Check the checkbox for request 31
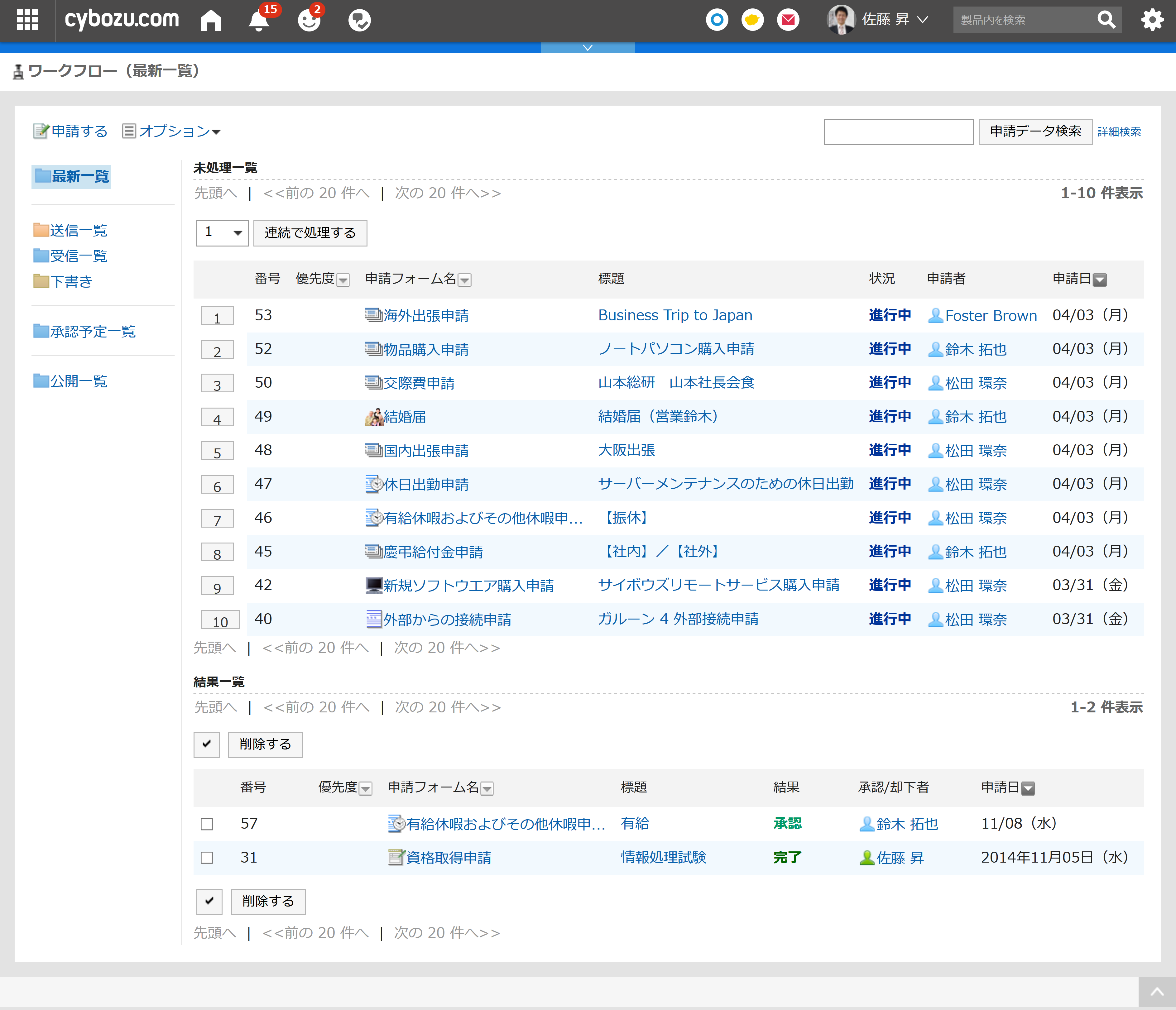Viewport: 1176px width, 1010px height. pyautogui.click(x=207, y=857)
